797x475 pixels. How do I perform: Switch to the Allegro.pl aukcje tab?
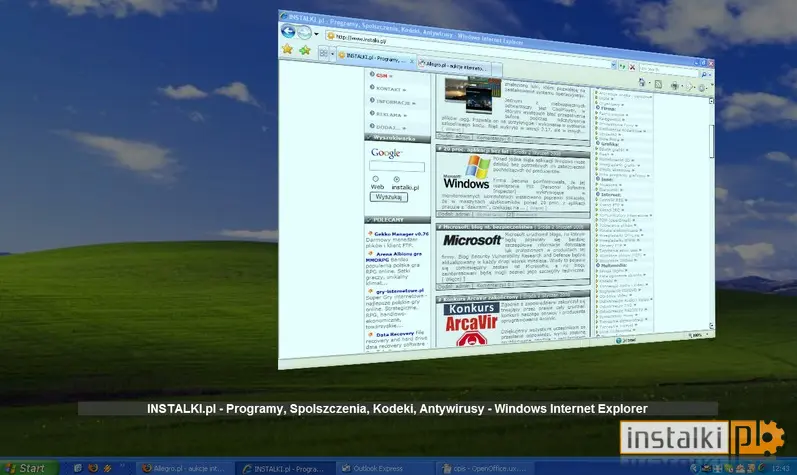coord(452,66)
